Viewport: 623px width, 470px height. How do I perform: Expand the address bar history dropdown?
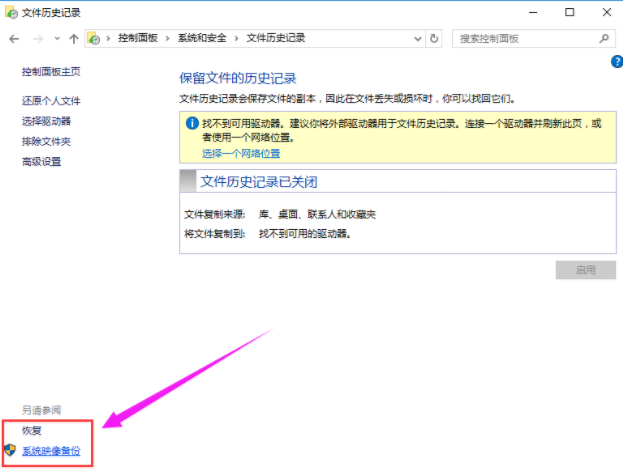pos(418,38)
